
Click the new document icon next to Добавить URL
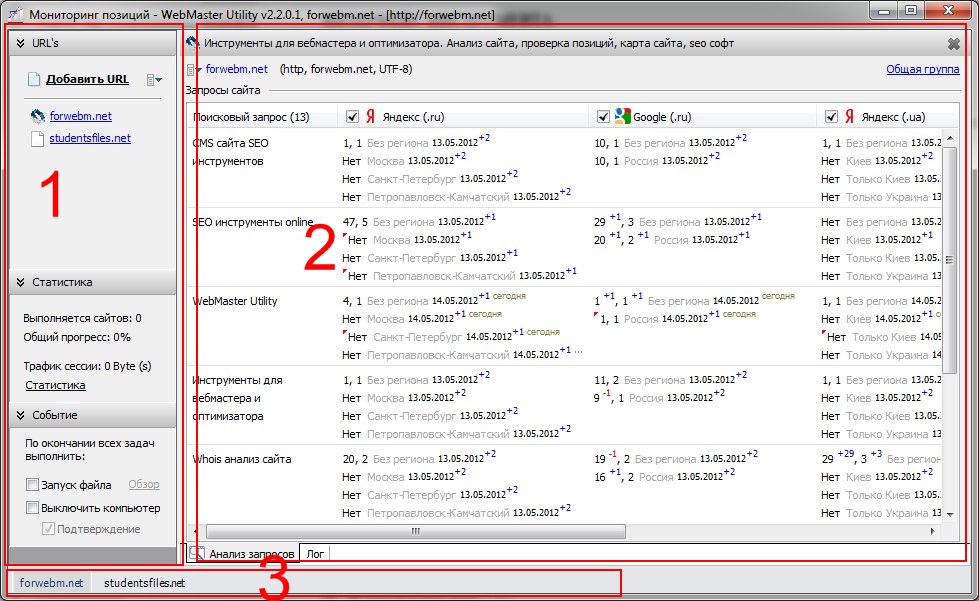[33, 80]
